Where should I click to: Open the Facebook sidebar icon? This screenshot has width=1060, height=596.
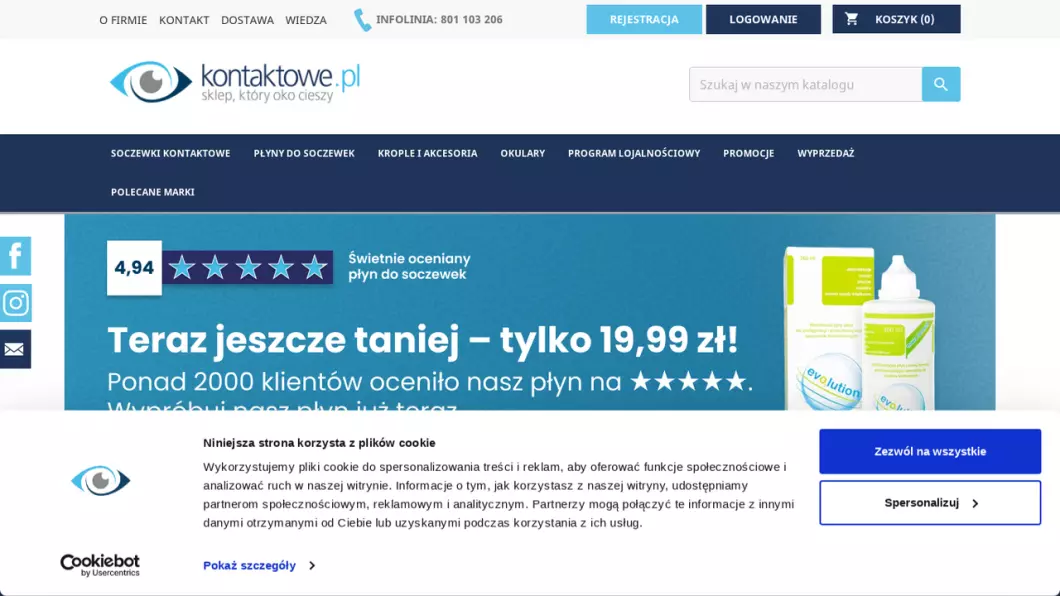[x=15, y=256]
